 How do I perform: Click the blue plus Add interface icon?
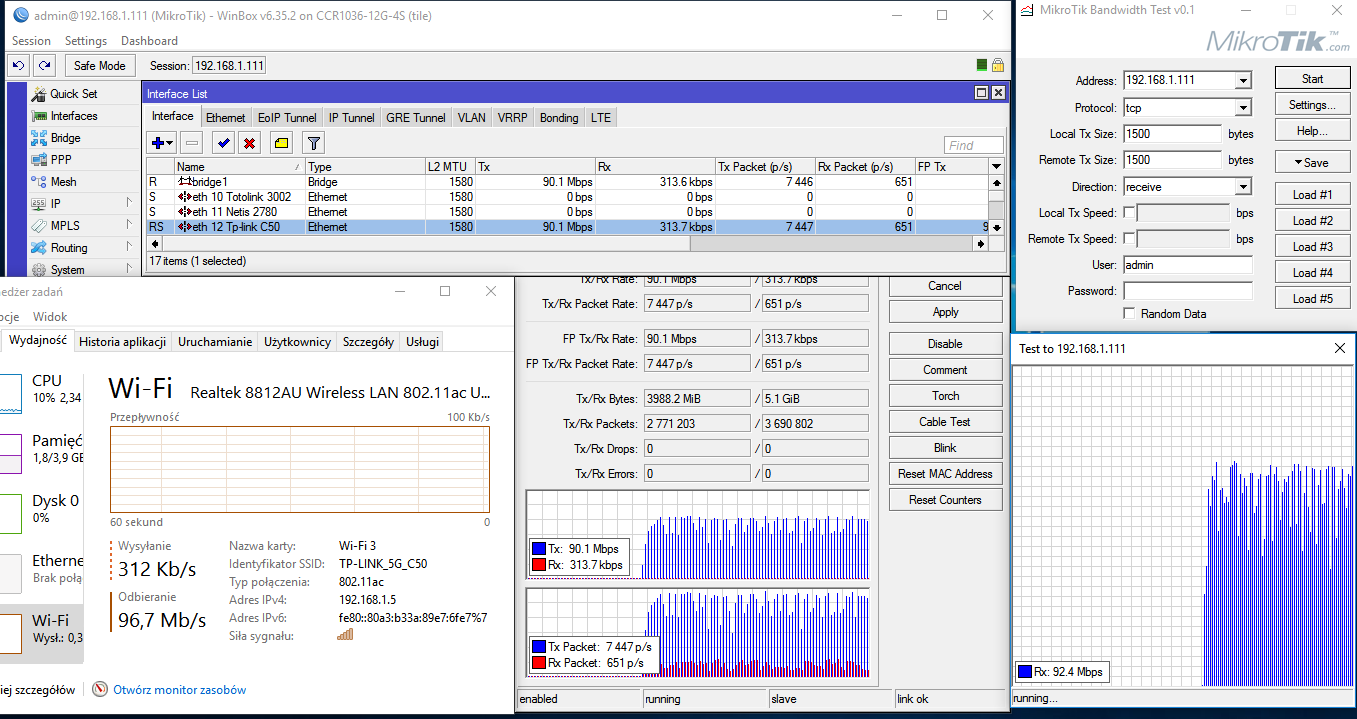[160, 143]
